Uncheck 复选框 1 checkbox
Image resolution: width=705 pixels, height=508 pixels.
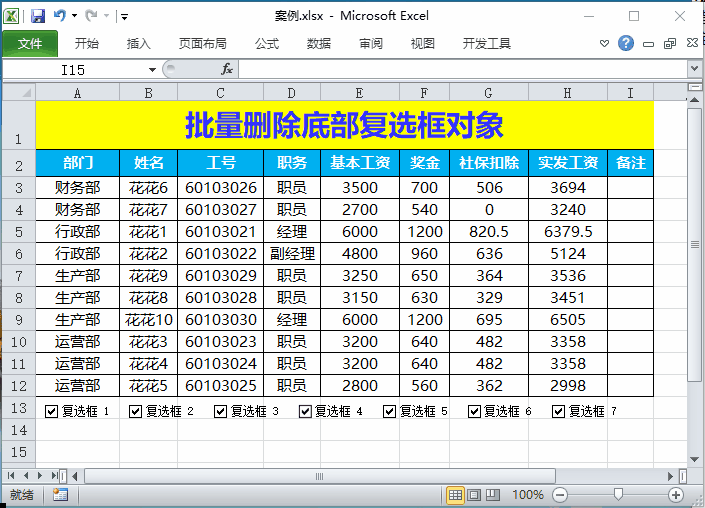point(51,411)
